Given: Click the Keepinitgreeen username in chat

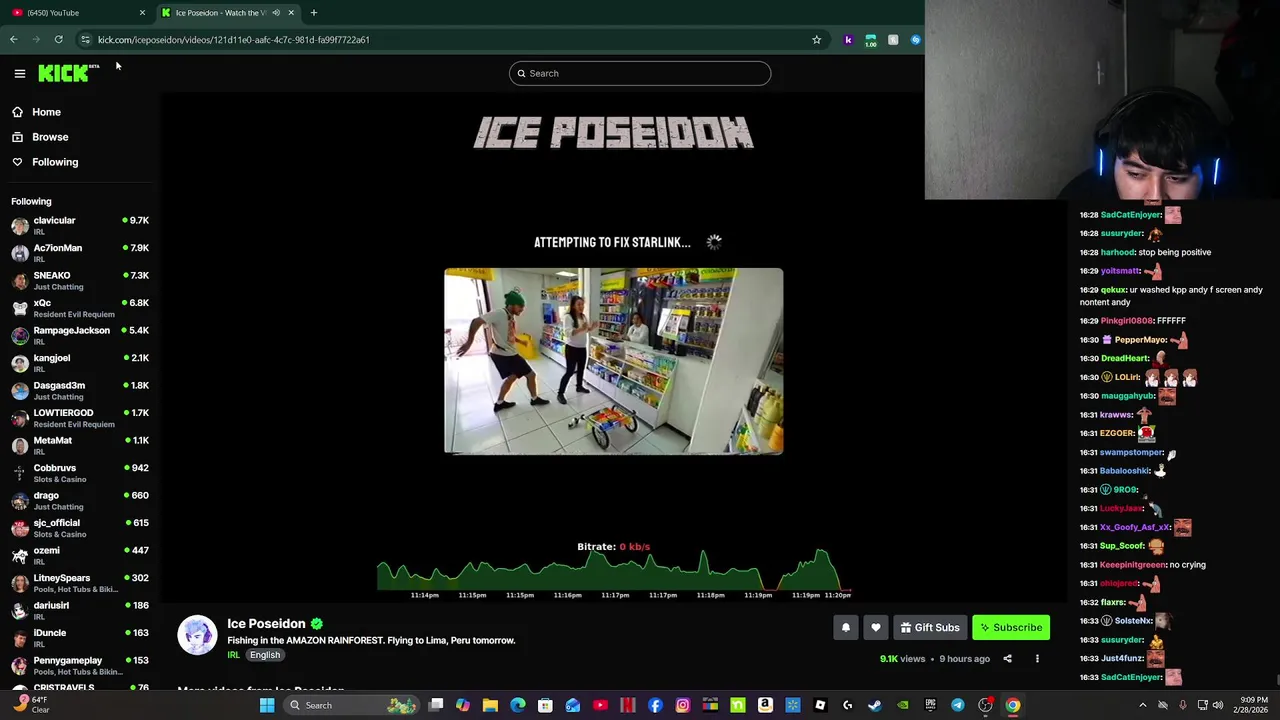Looking at the screenshot, I should click(x=1133, y=565).
